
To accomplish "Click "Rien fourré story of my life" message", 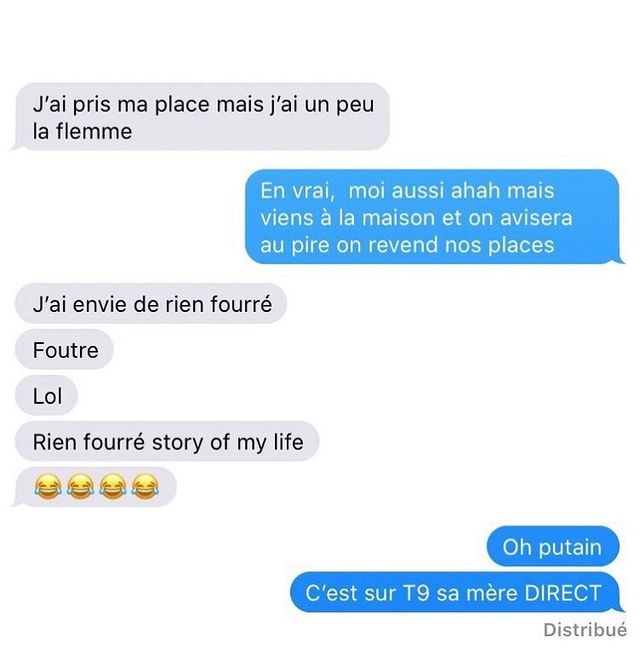I will coord(167,442).
